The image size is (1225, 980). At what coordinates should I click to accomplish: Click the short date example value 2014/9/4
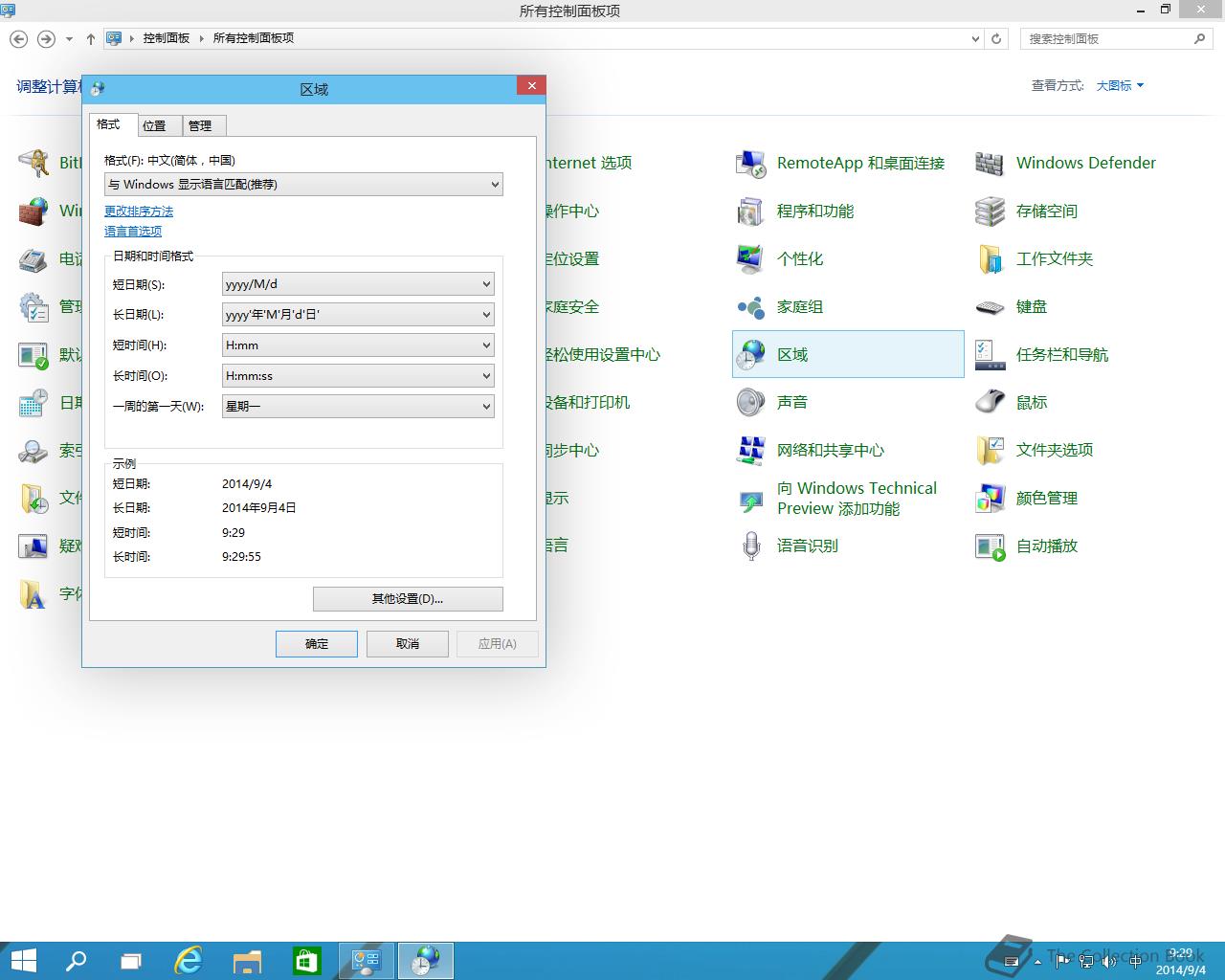click(247, 484)
